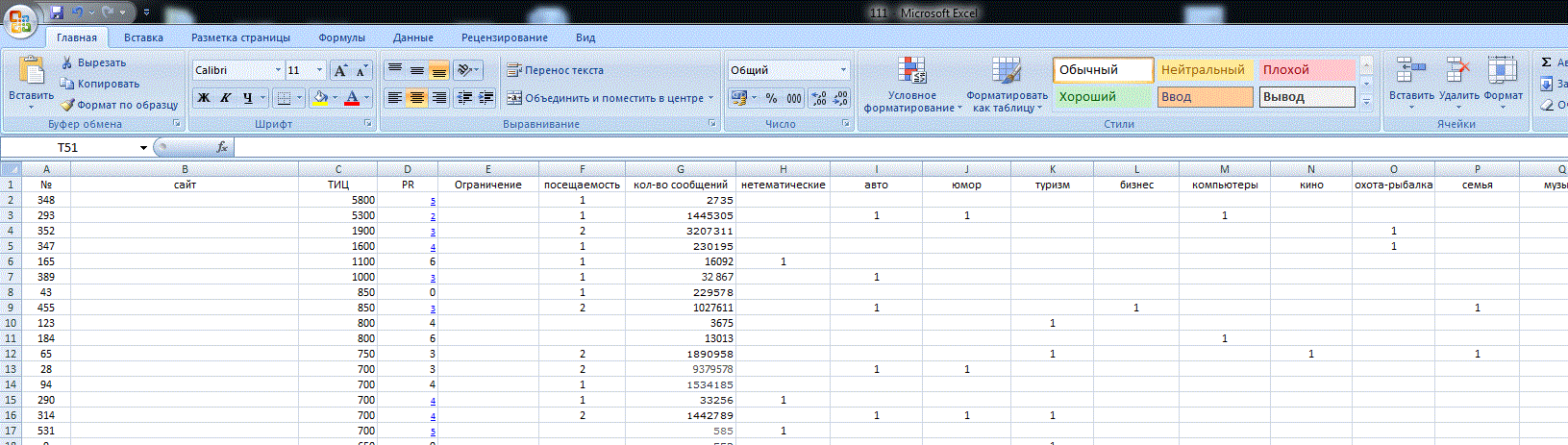The image size is (1568, 445).
Task: Click the yellow fill color bucket
Action: (x=320, y=98)
